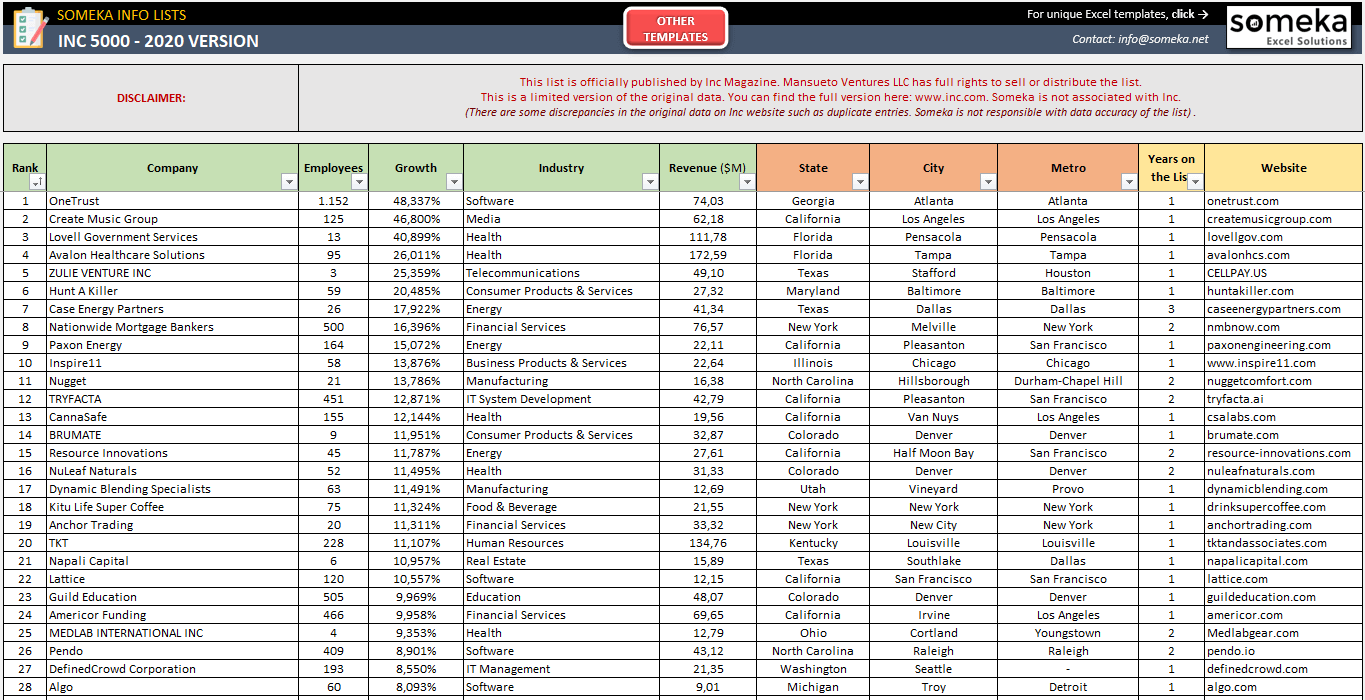Select the DISCLAIMER label cell
Image resolution: width=1365 pixels, height=700 pixels.
click(x=151, y=98)
